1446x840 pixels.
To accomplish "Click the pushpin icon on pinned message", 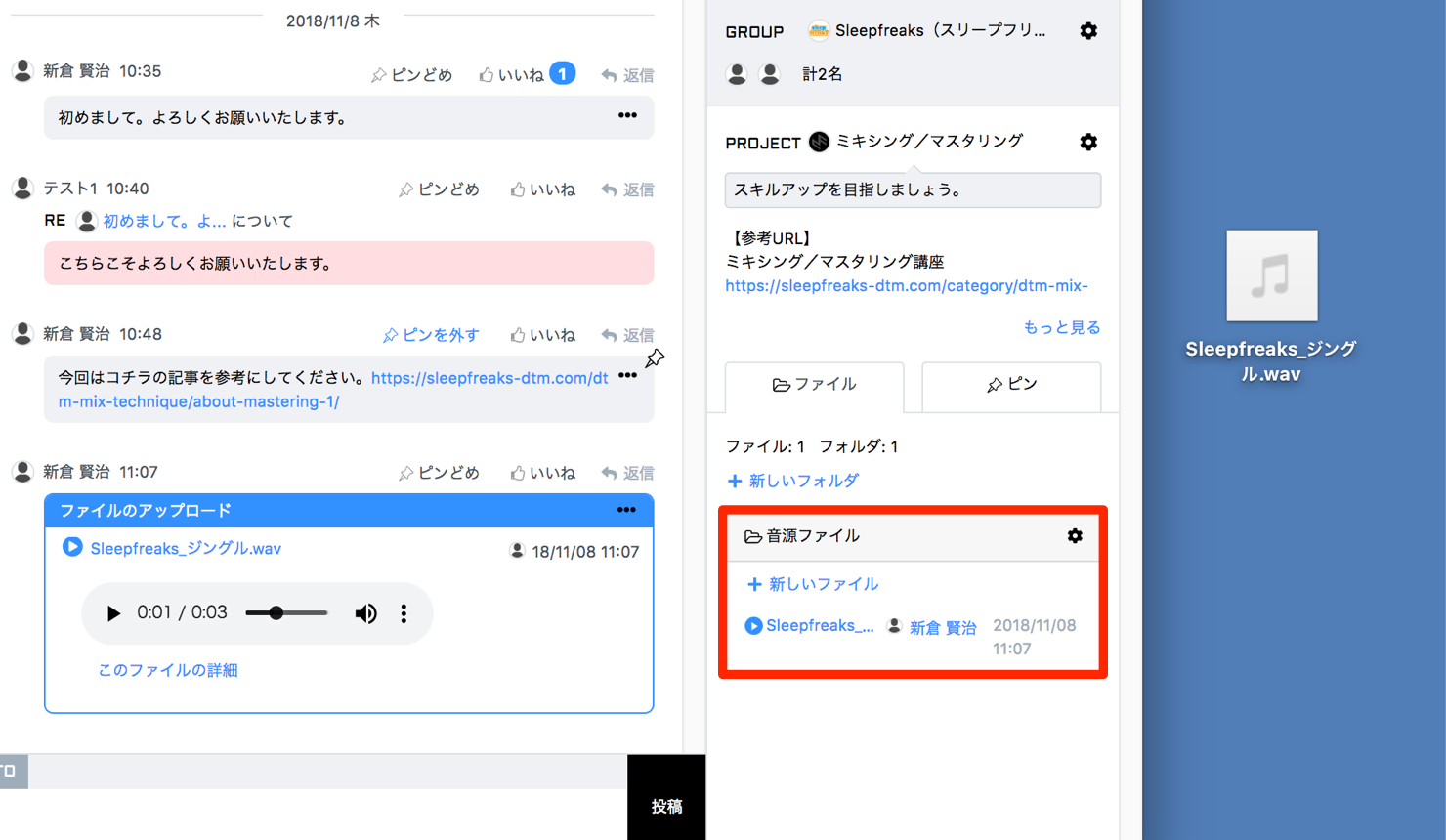I will (655, 358).
